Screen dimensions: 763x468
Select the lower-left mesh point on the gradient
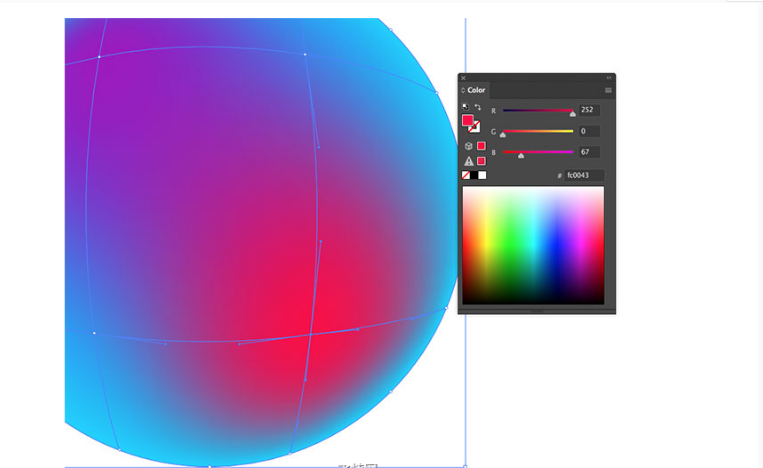(94, 333)
